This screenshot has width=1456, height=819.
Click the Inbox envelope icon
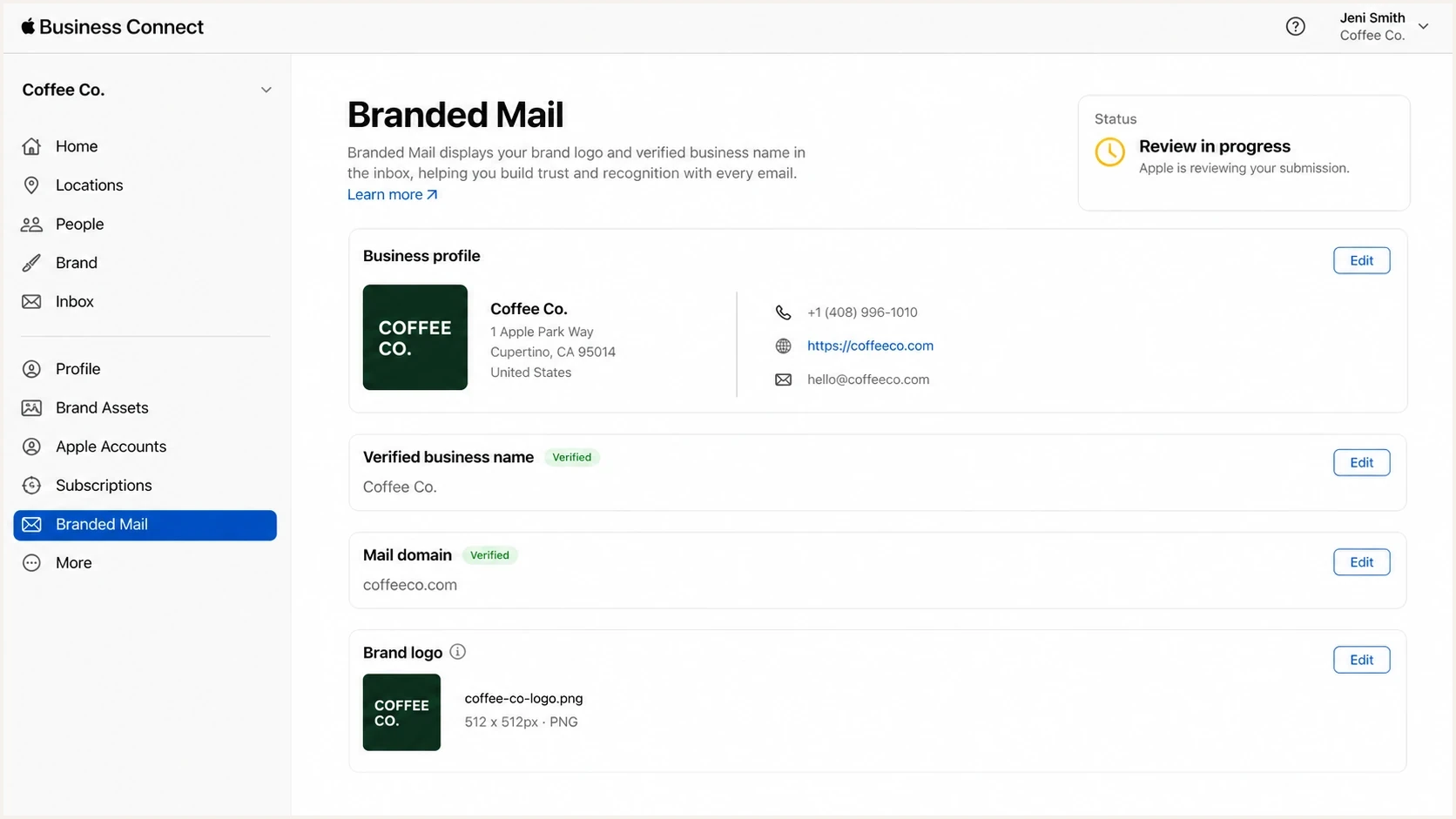(31, 302)
